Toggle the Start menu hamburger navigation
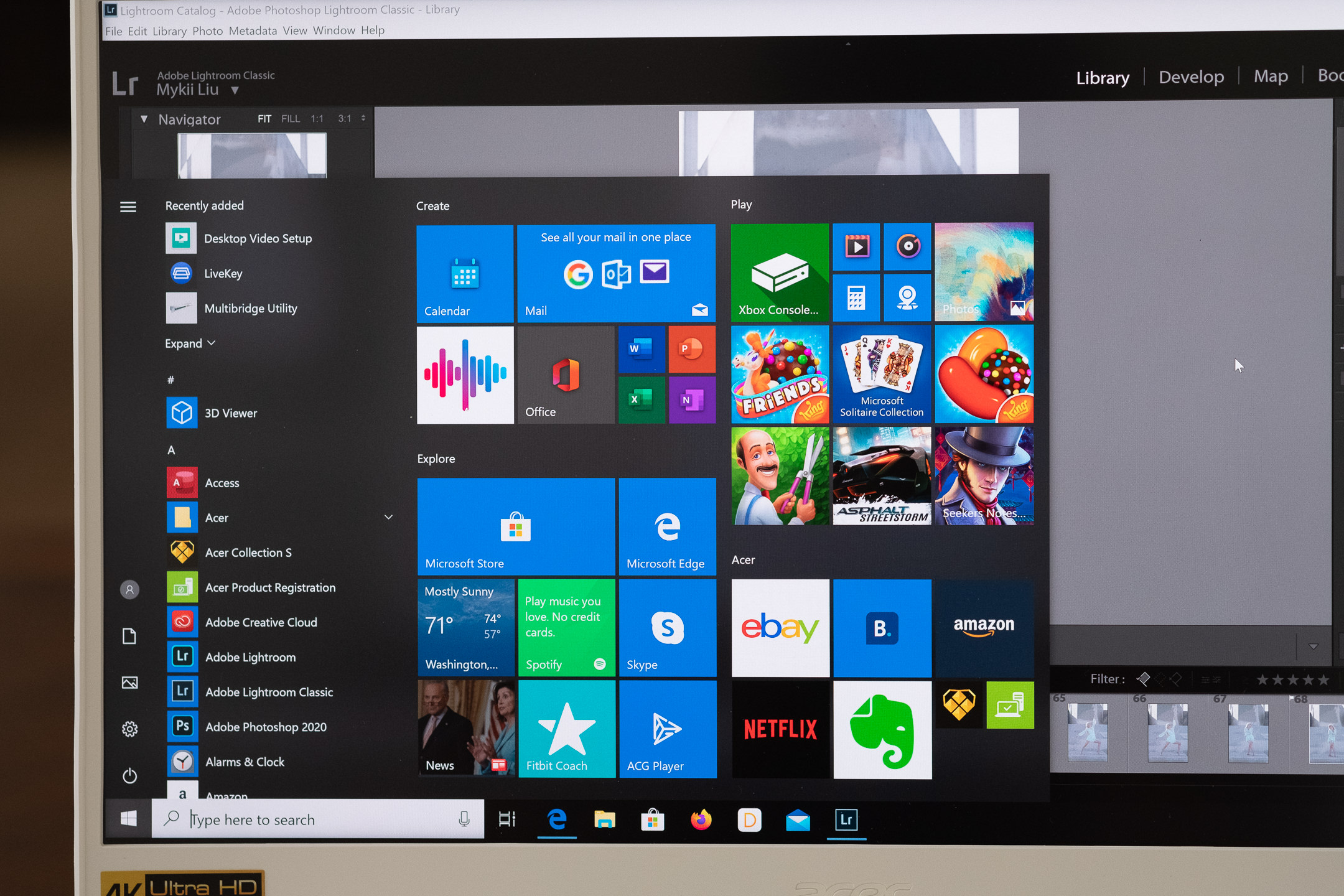The height and width of the screenshot is (896, 1344). tap(128, 207)
